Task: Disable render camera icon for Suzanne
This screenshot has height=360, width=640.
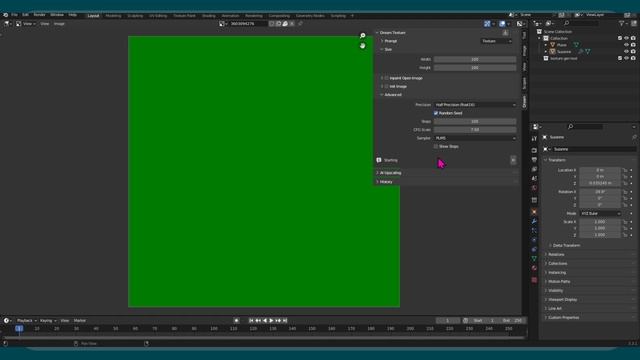Action: pos(633,51)
